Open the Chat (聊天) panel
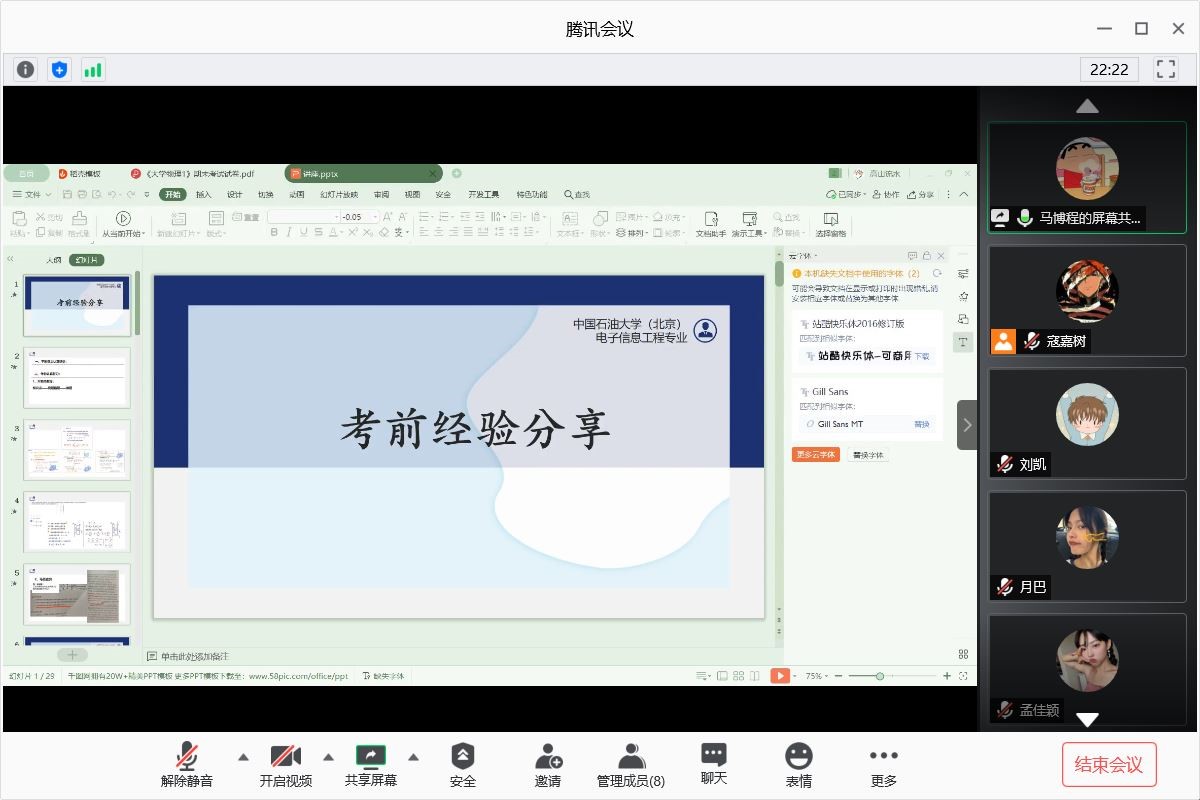The height and width of the screenshot is (800, 1200). [x=713, y=765]
